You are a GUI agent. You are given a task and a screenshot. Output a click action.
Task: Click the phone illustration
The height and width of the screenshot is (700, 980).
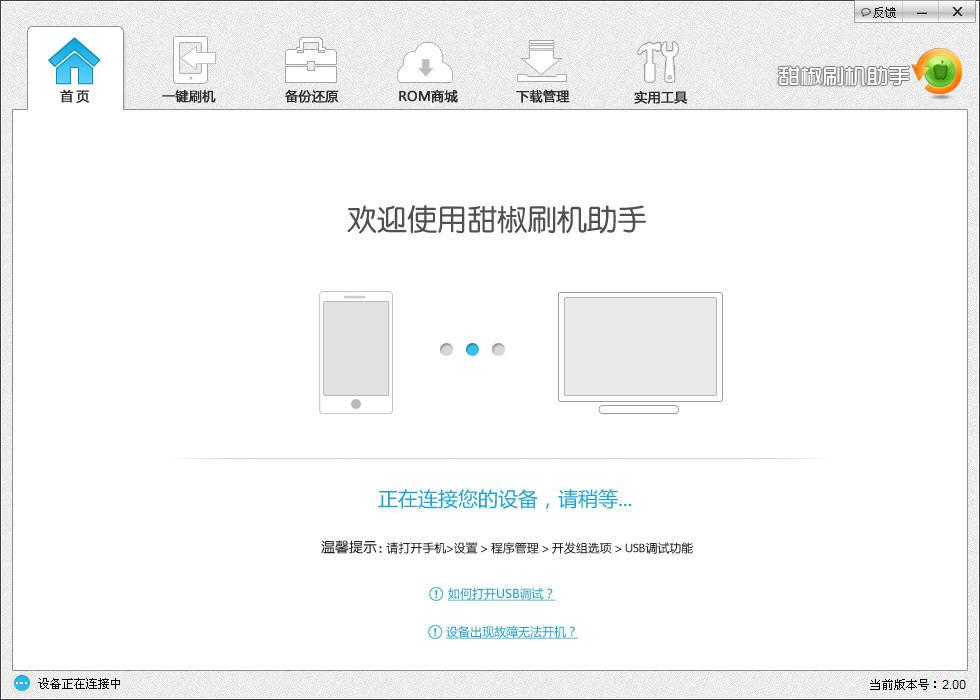pos(355,352)
